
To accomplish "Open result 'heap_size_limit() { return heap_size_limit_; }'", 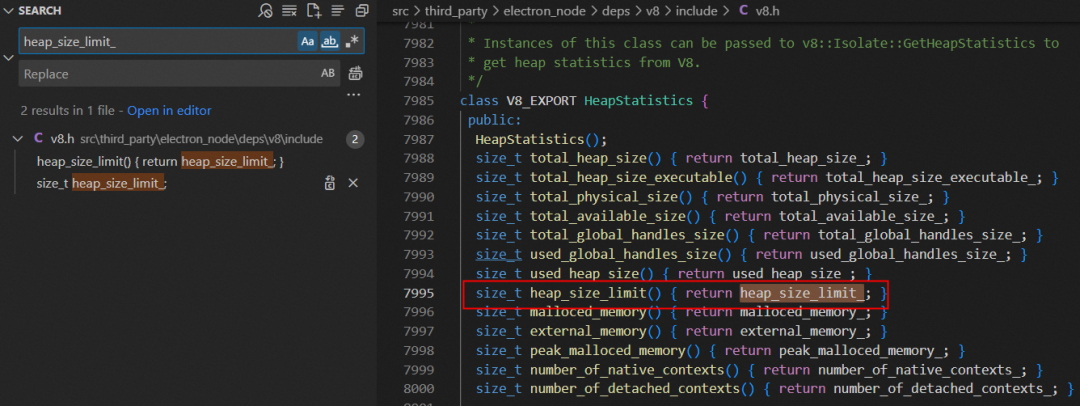I will [x=160, y=161].
